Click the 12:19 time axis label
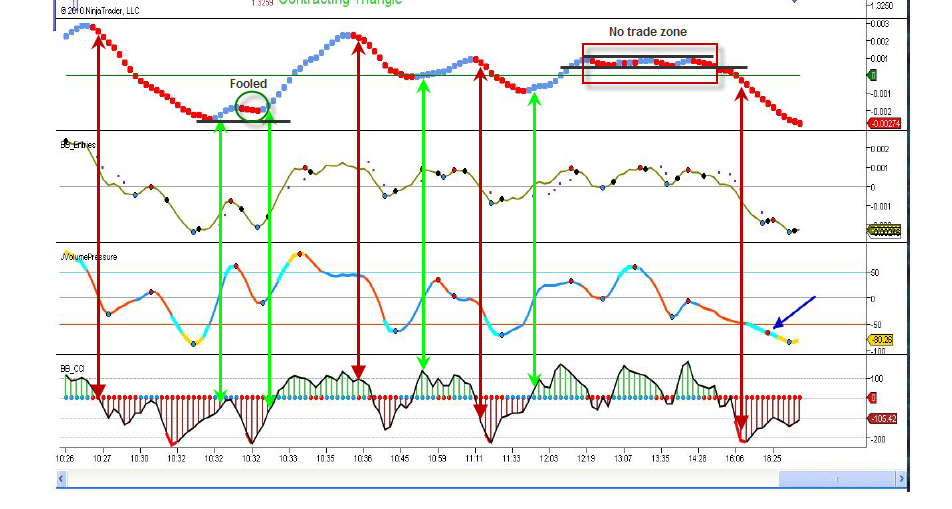Screen dimensions: 952x509 click(x=586, y=459)
